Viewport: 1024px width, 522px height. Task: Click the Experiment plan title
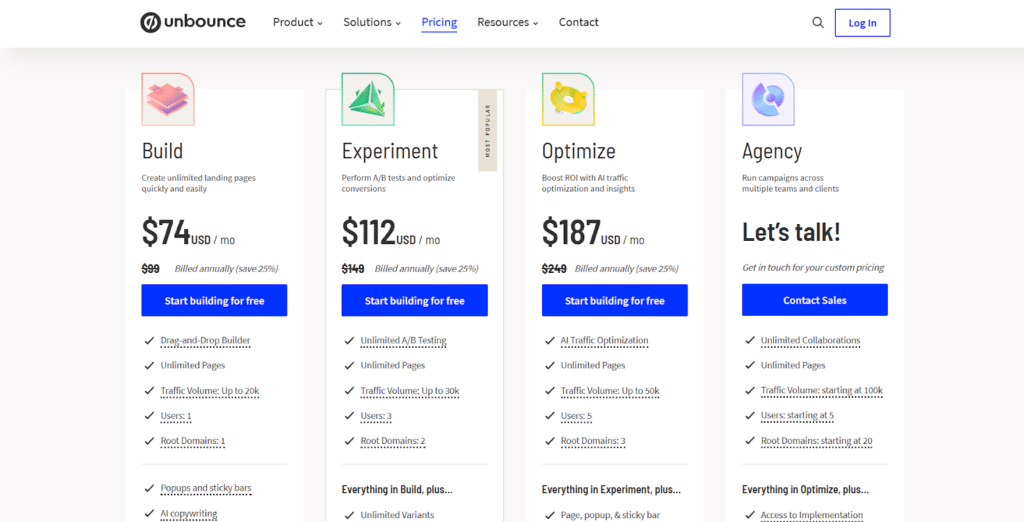click(390, 151)
